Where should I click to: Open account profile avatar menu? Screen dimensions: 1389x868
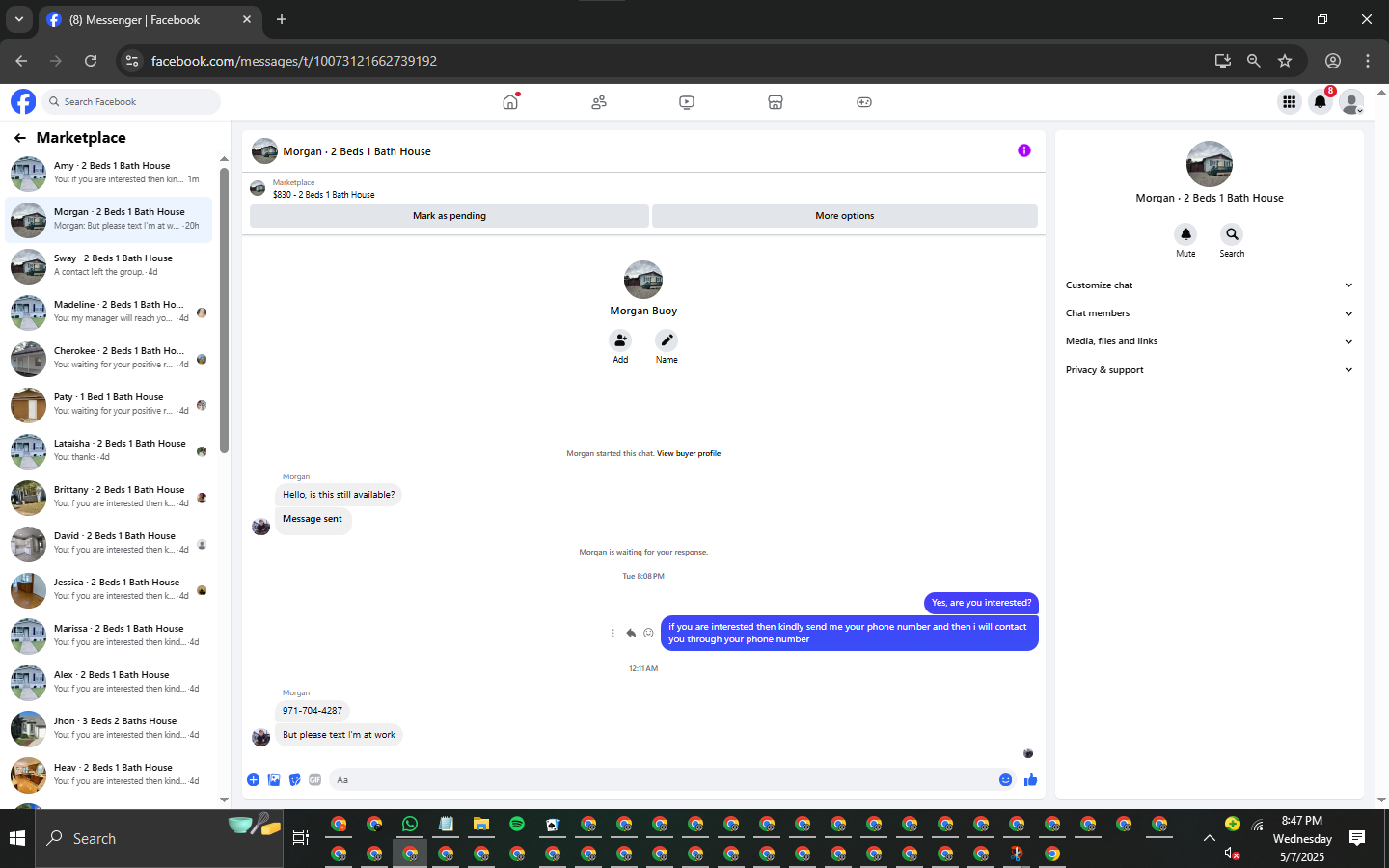pos(1352,101)
